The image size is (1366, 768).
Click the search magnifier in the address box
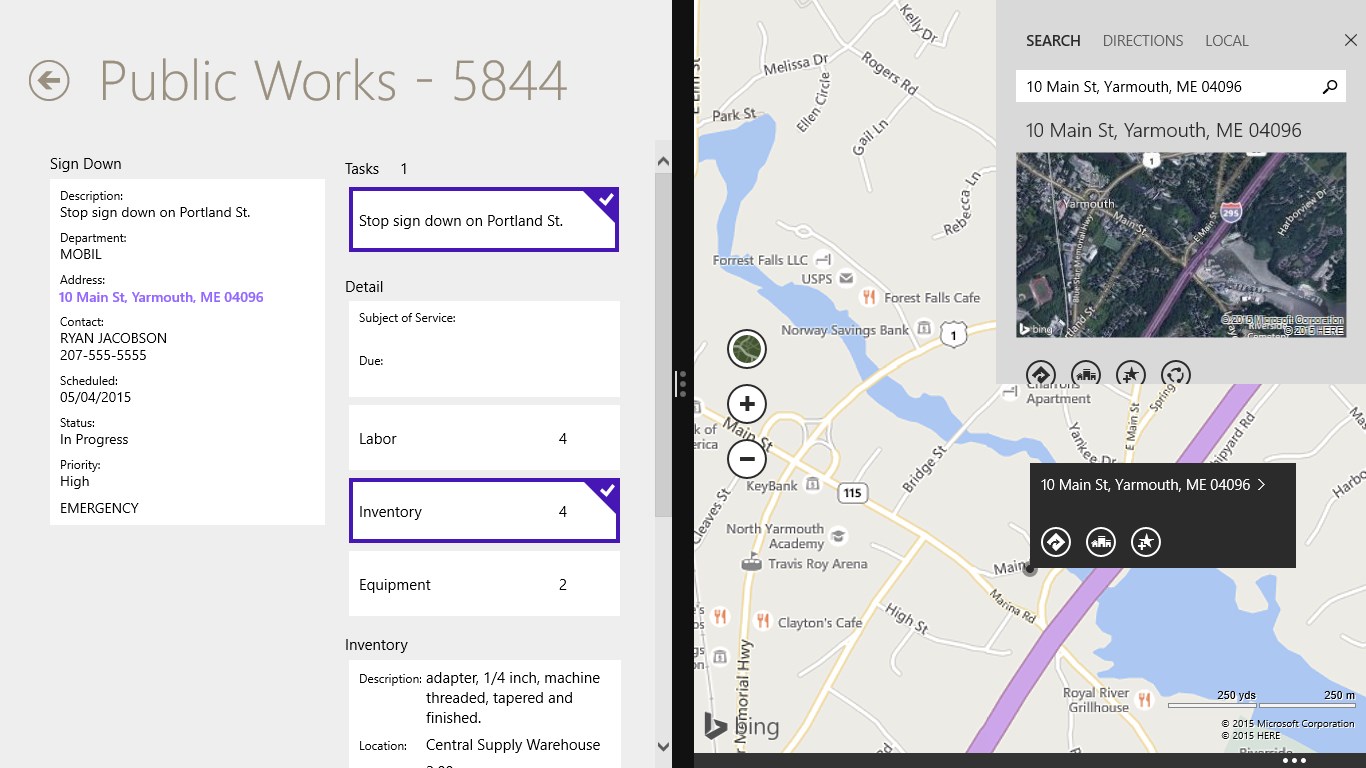(x=1330, y=86)
